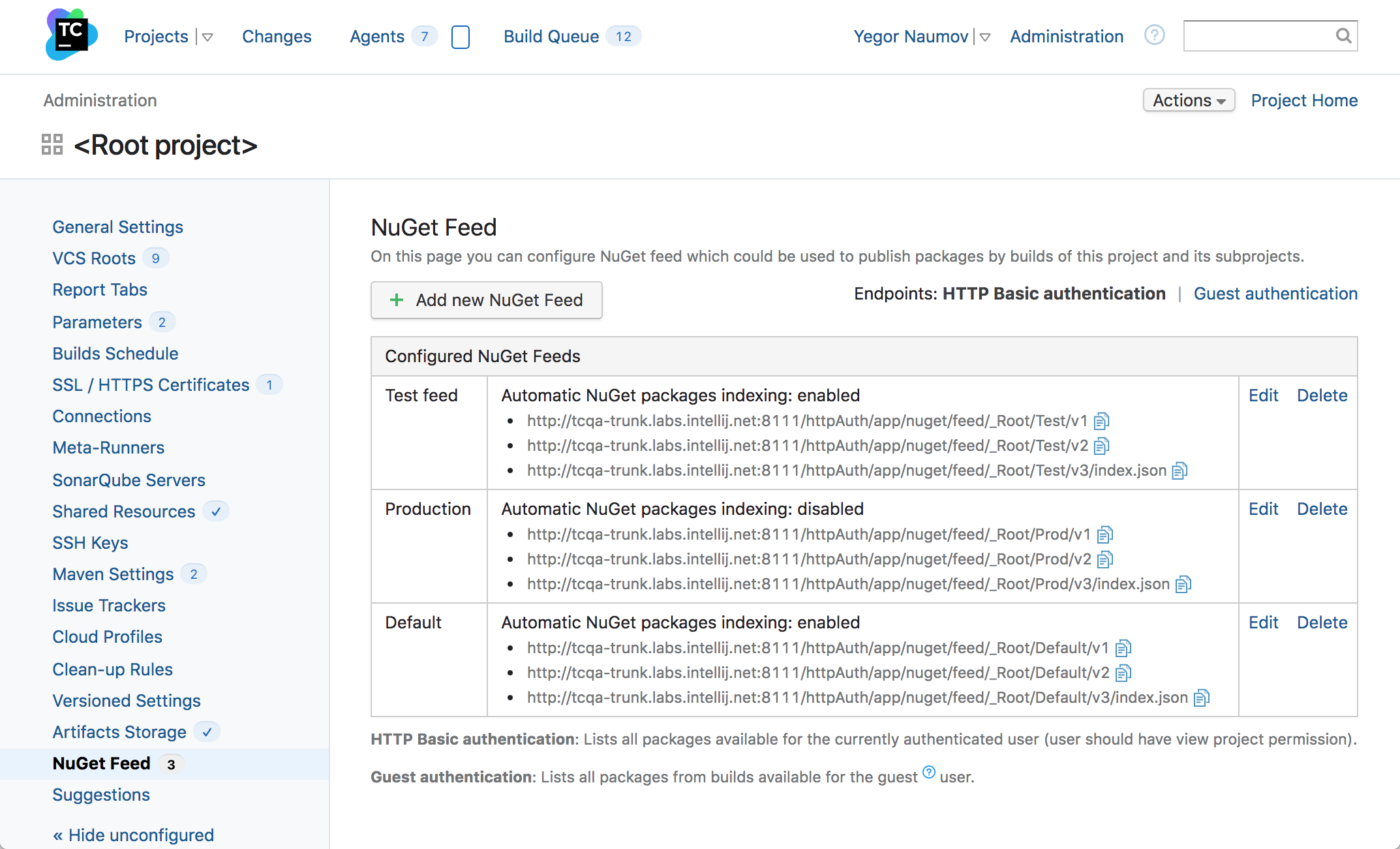Click Add new NuGet Feed button
This screenshot has height=849, width=1400.
487,300
